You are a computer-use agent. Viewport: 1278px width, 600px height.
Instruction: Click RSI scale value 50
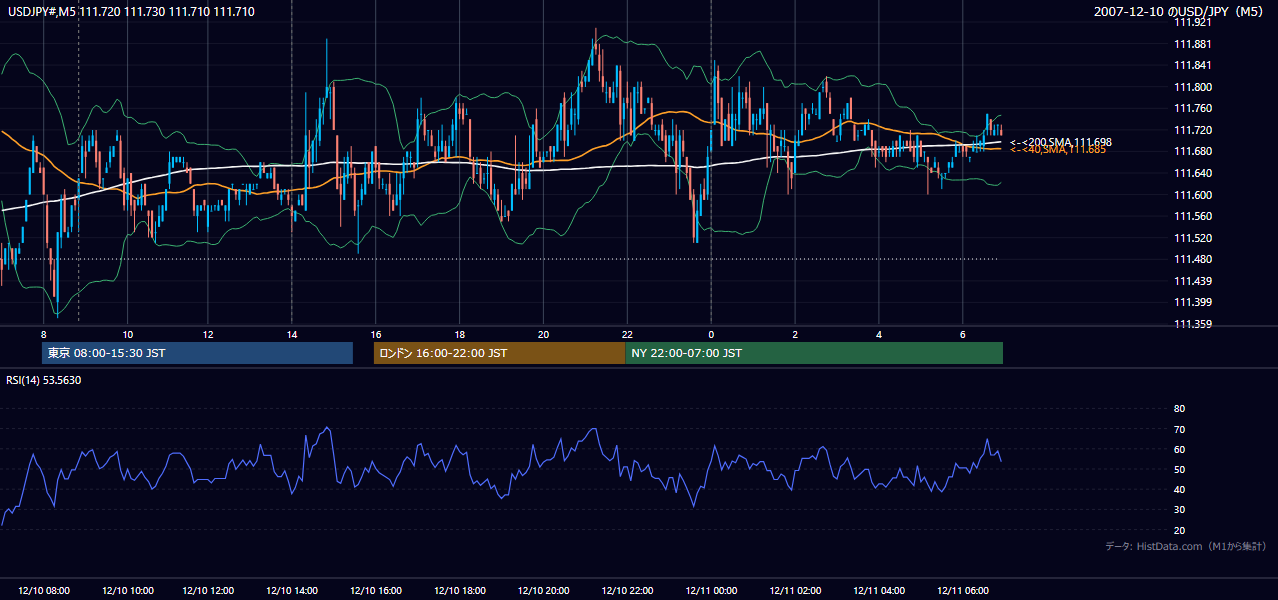pos(1179,469)
